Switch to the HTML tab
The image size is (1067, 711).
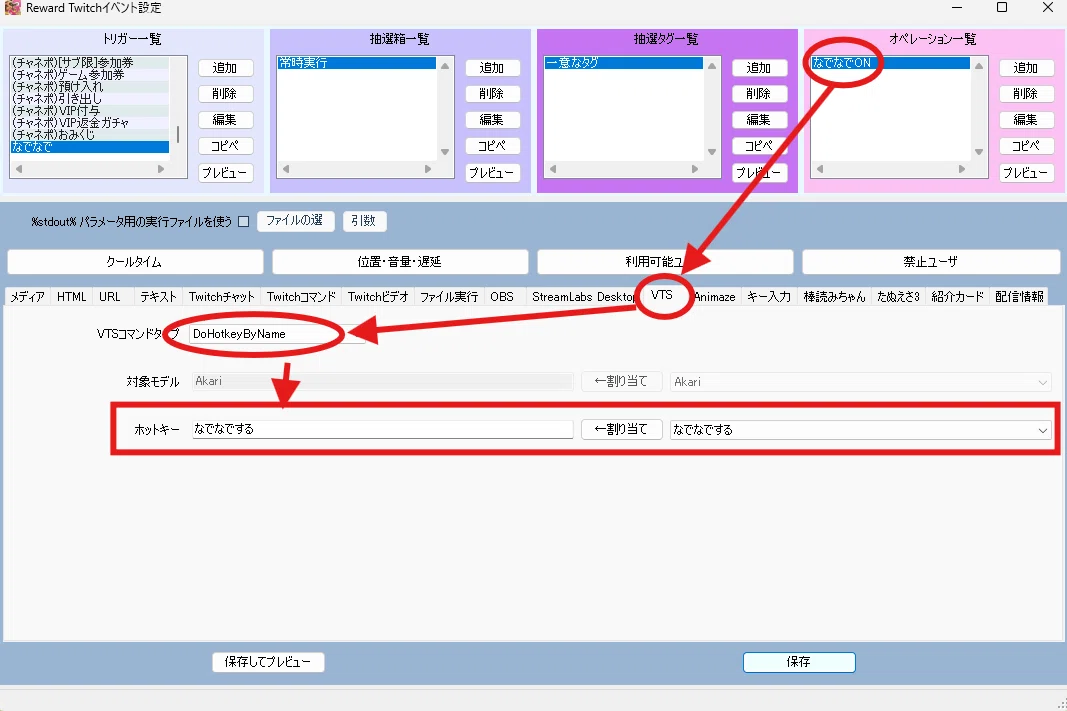point(71,297)
